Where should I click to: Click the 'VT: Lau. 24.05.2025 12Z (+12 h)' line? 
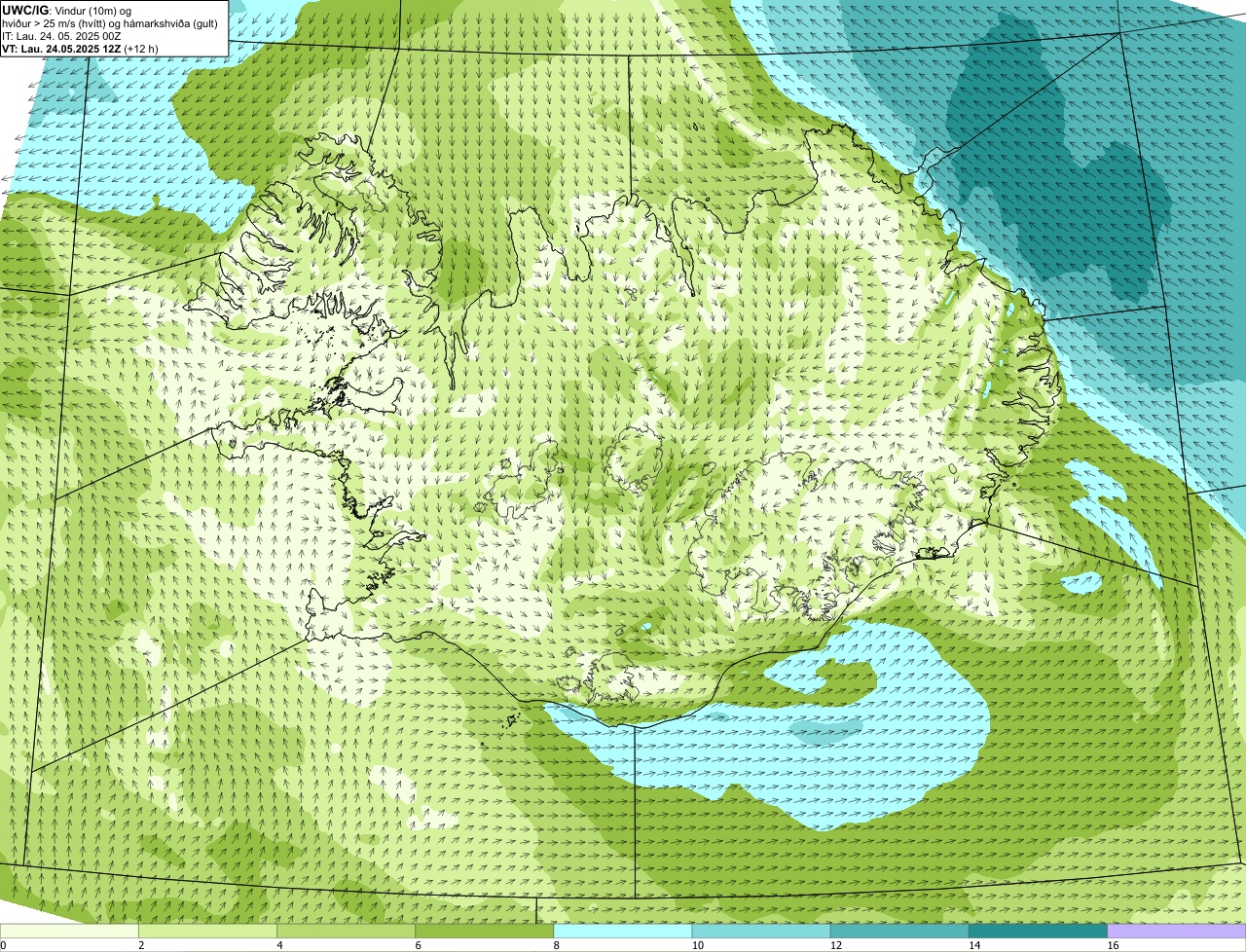[80, 49]
